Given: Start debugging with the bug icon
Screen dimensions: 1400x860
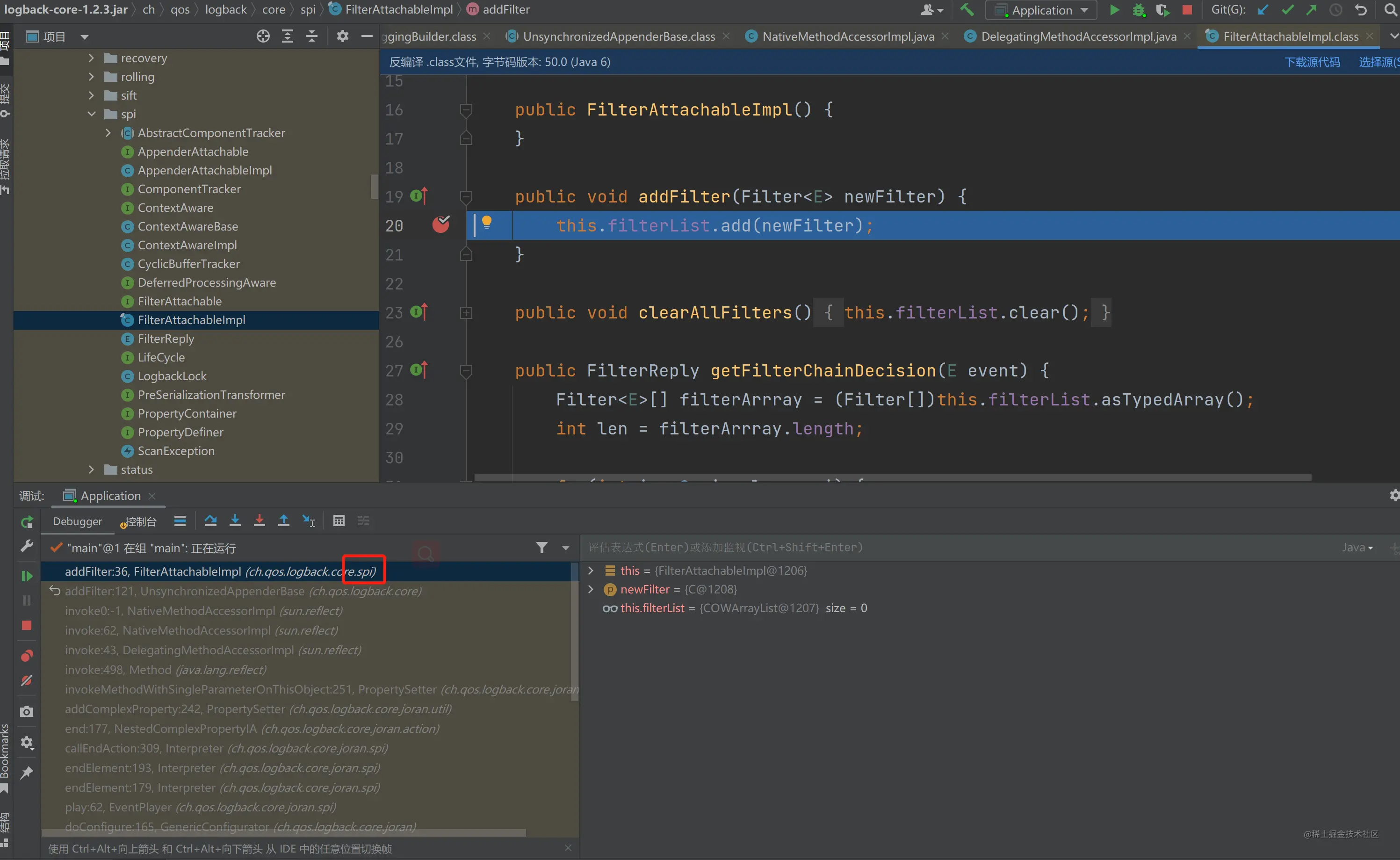Looking at the screenshot, I should (1139, 10).
